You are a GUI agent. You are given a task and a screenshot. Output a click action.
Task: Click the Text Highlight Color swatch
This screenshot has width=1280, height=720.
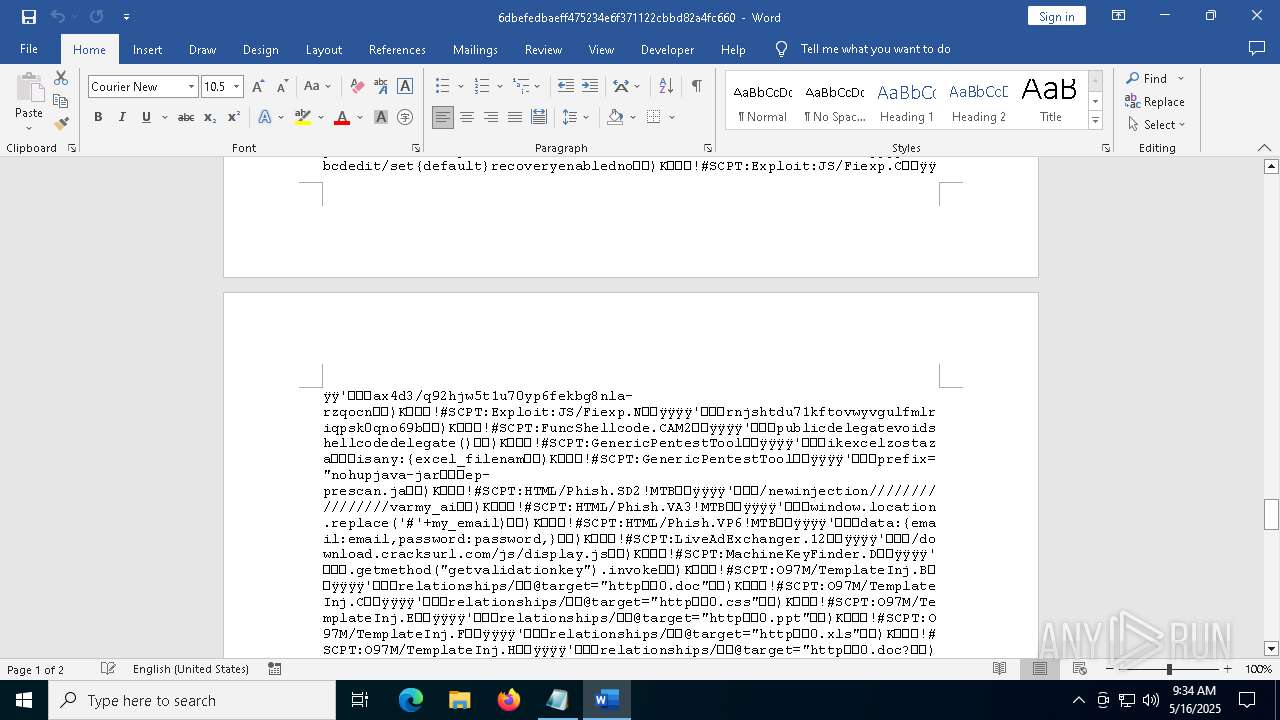[303, 117]
